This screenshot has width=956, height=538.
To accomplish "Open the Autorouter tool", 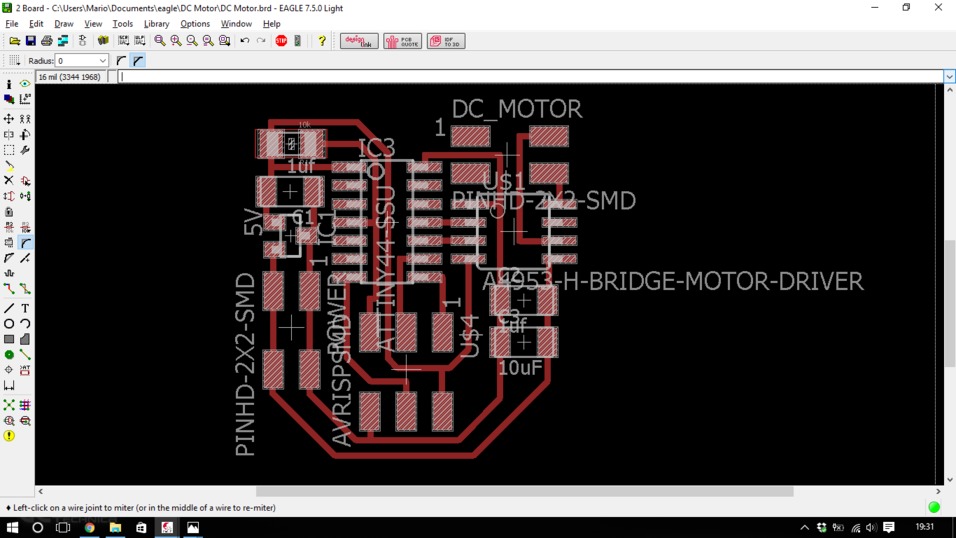I will pyautogui.click(x=25, y=405).
